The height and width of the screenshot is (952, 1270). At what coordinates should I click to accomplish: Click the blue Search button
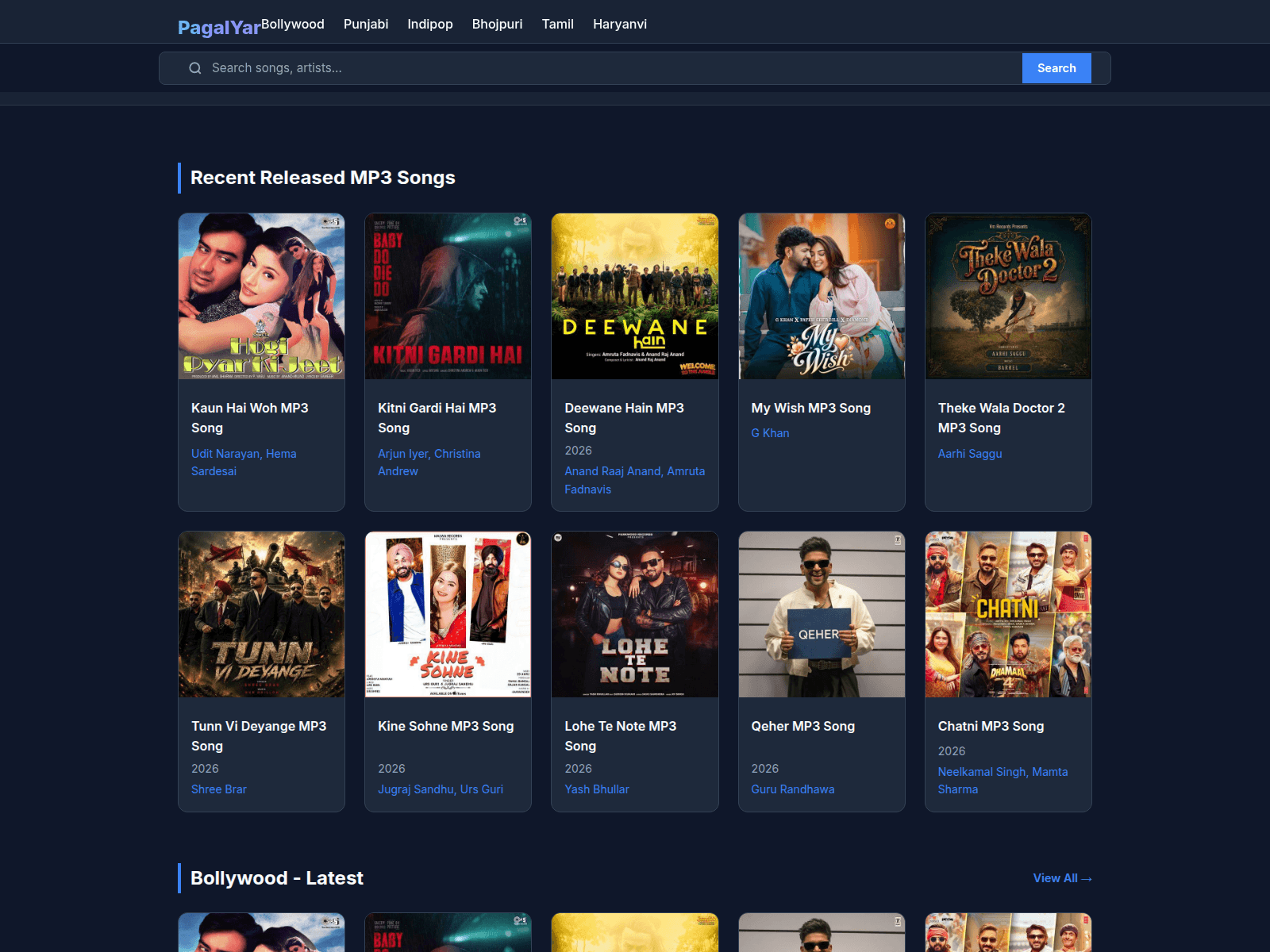coord(1056,68)
